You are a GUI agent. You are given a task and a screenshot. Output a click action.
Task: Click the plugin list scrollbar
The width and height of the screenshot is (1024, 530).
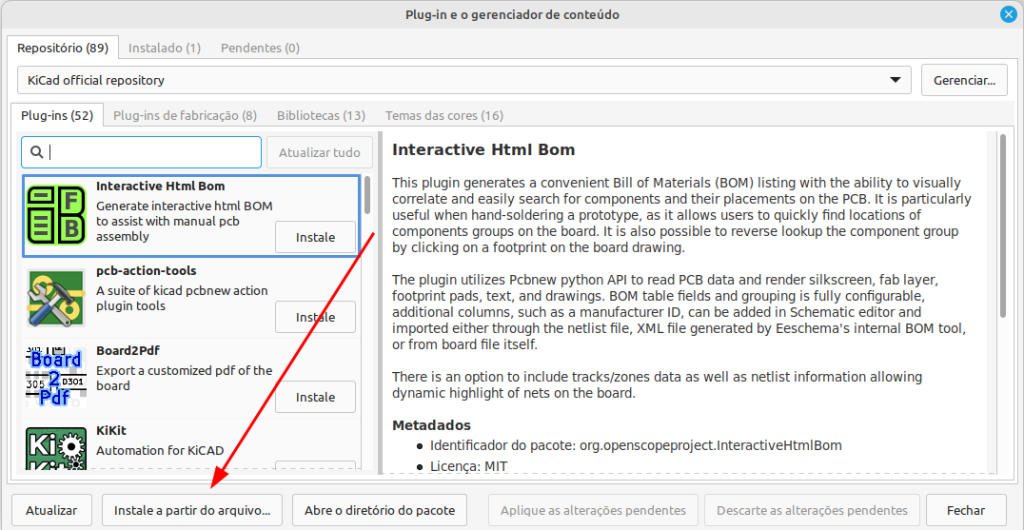[367, 196]
